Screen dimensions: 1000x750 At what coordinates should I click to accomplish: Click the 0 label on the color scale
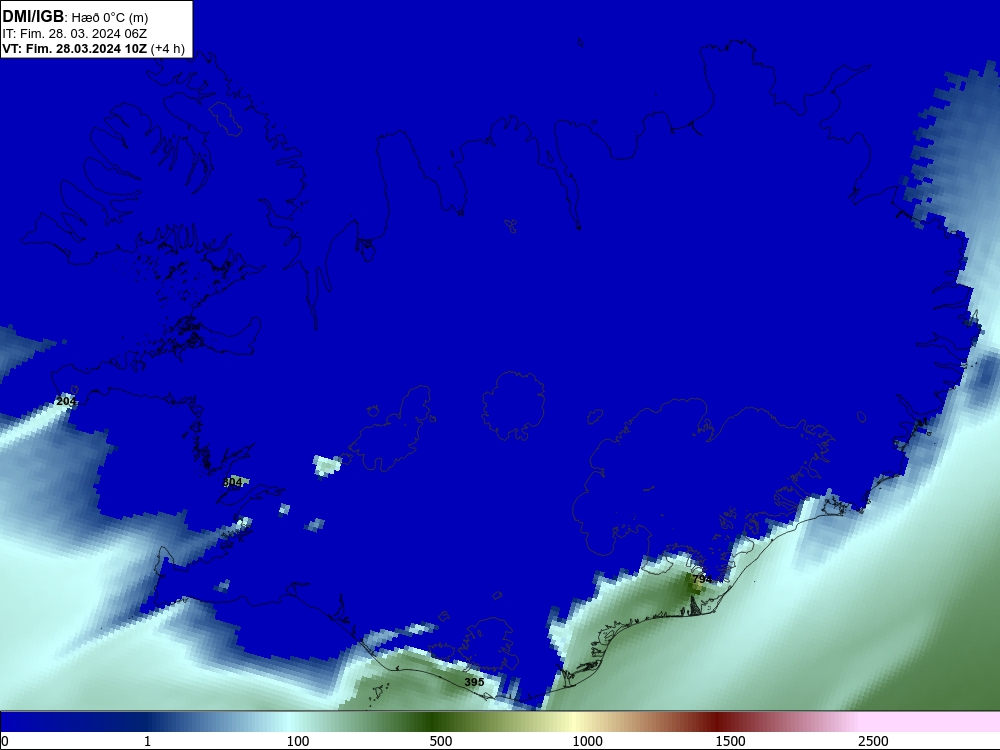5,741
